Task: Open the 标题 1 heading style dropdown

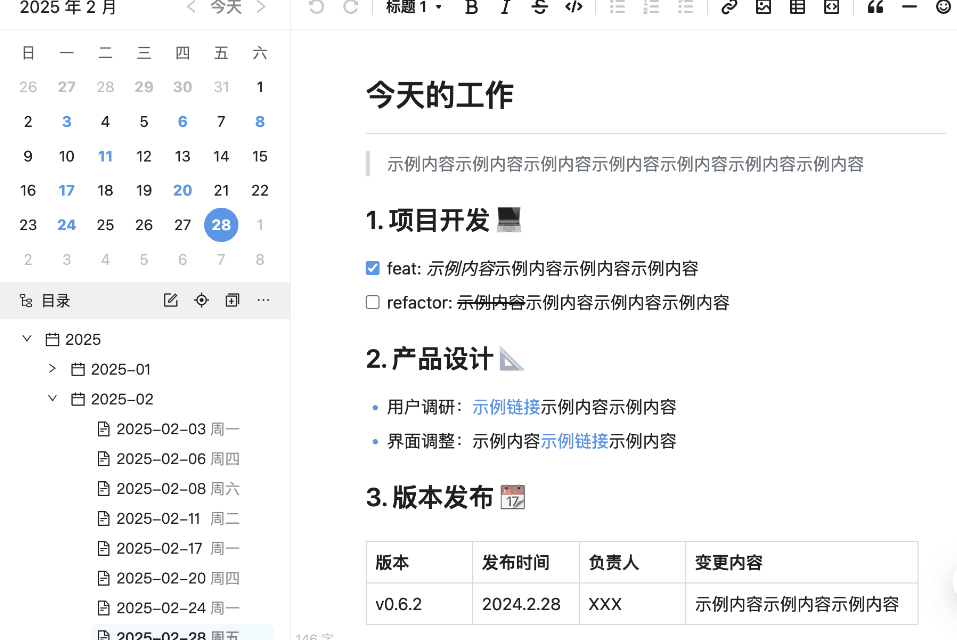Action: point(414,7)
